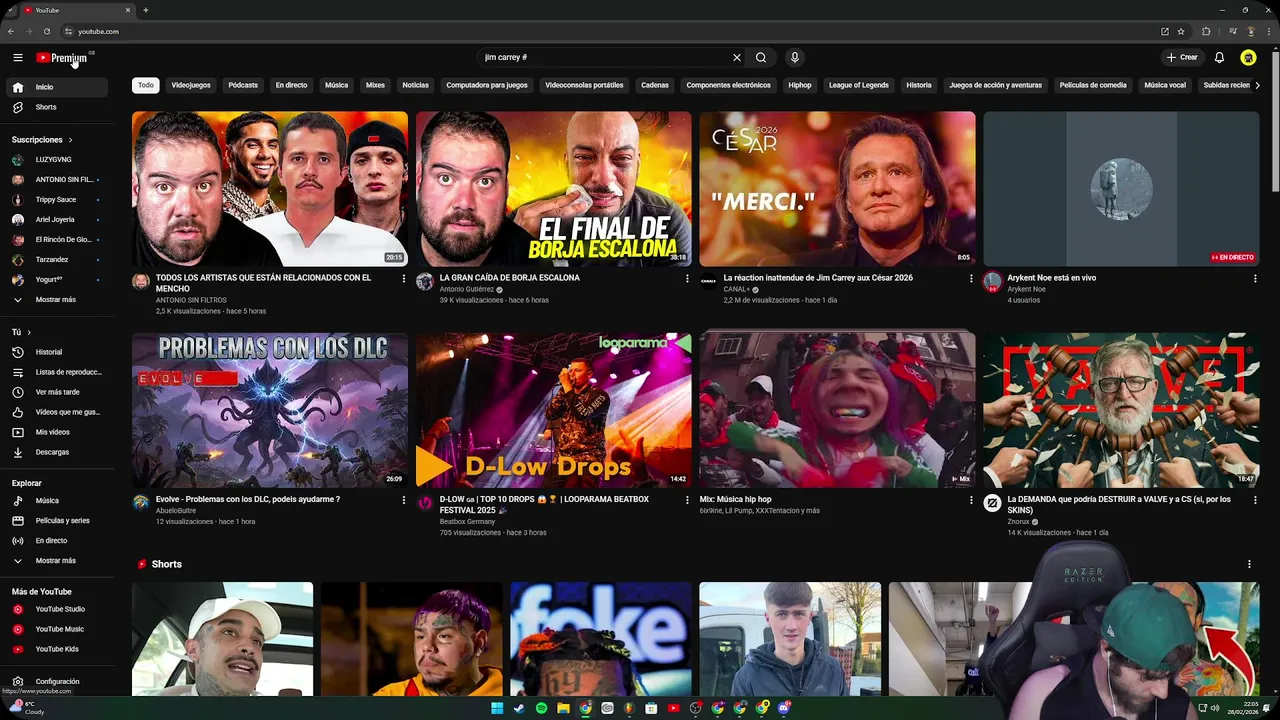Expand Explorar with Mostrar más

(55, 560)
